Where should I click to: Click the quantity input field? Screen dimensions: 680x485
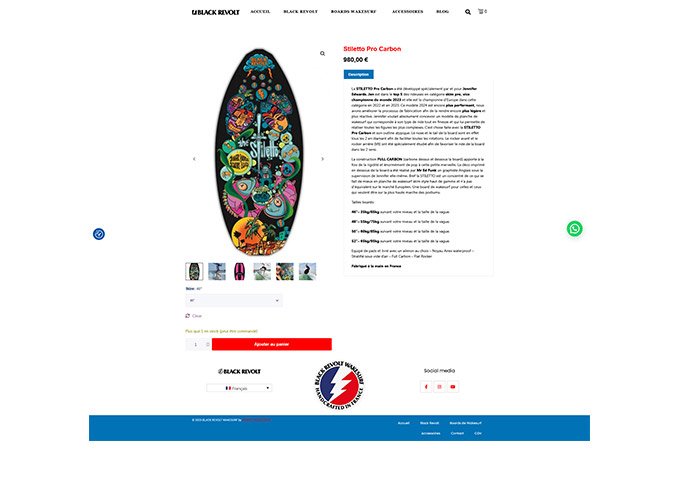click(x=196, y=344)
